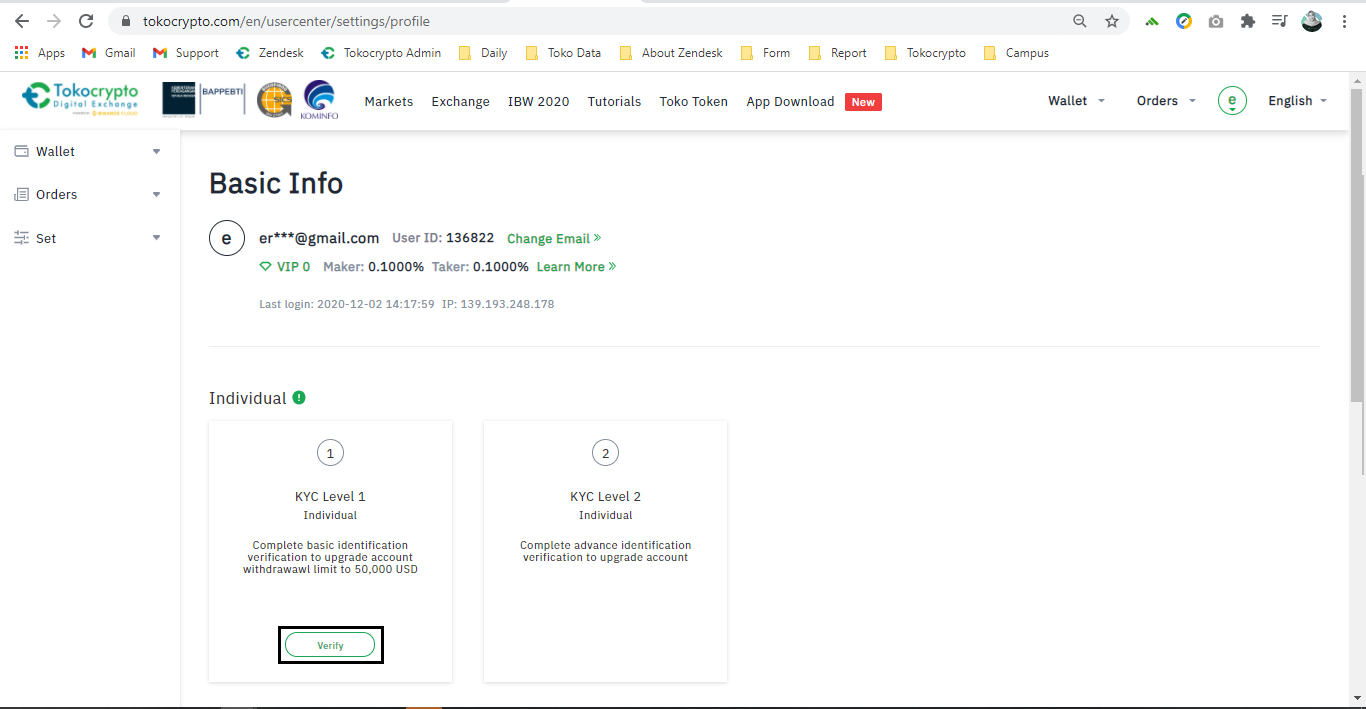
Task: Open the Chrome extensions puzzle icon
Action: (x=1248, y=21)
